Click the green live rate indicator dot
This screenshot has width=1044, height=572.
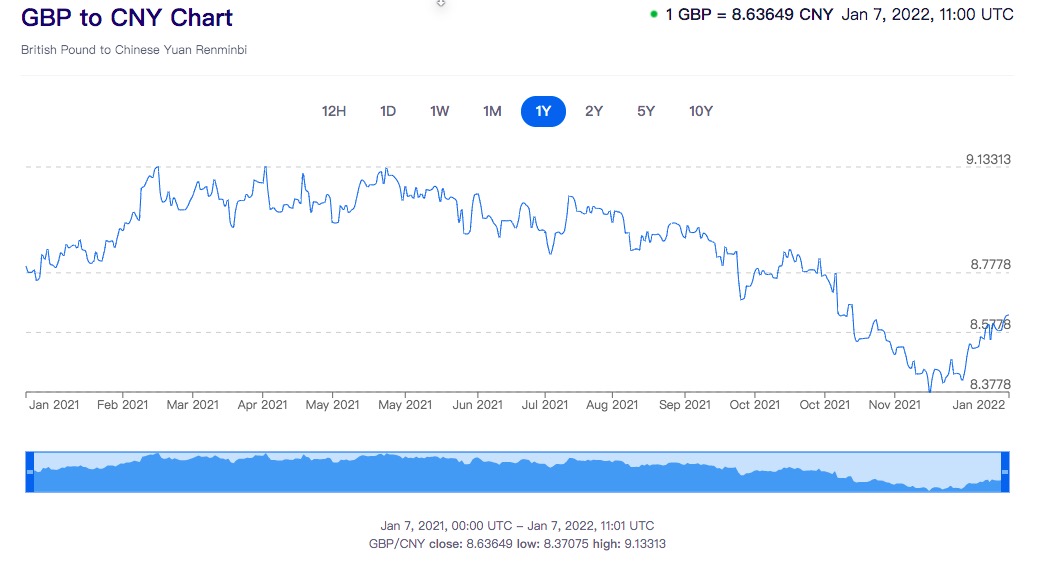[653, 15]
